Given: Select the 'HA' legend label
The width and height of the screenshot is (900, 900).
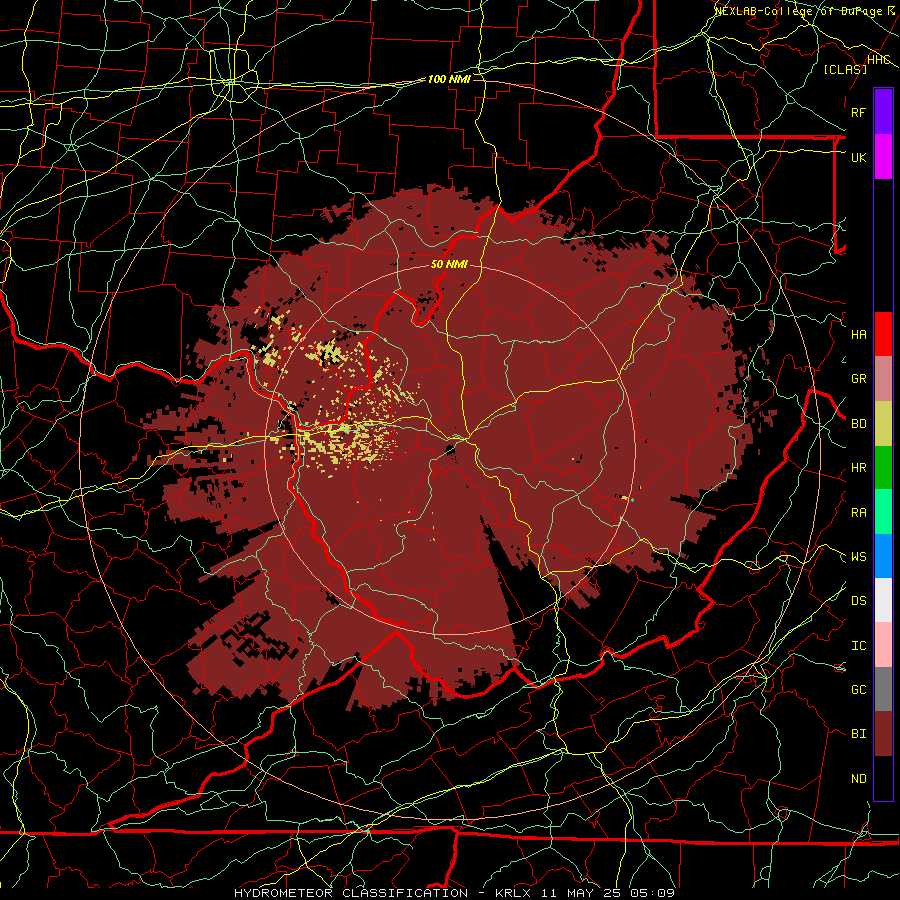Looking at the screenshot, I should (858, 335).
